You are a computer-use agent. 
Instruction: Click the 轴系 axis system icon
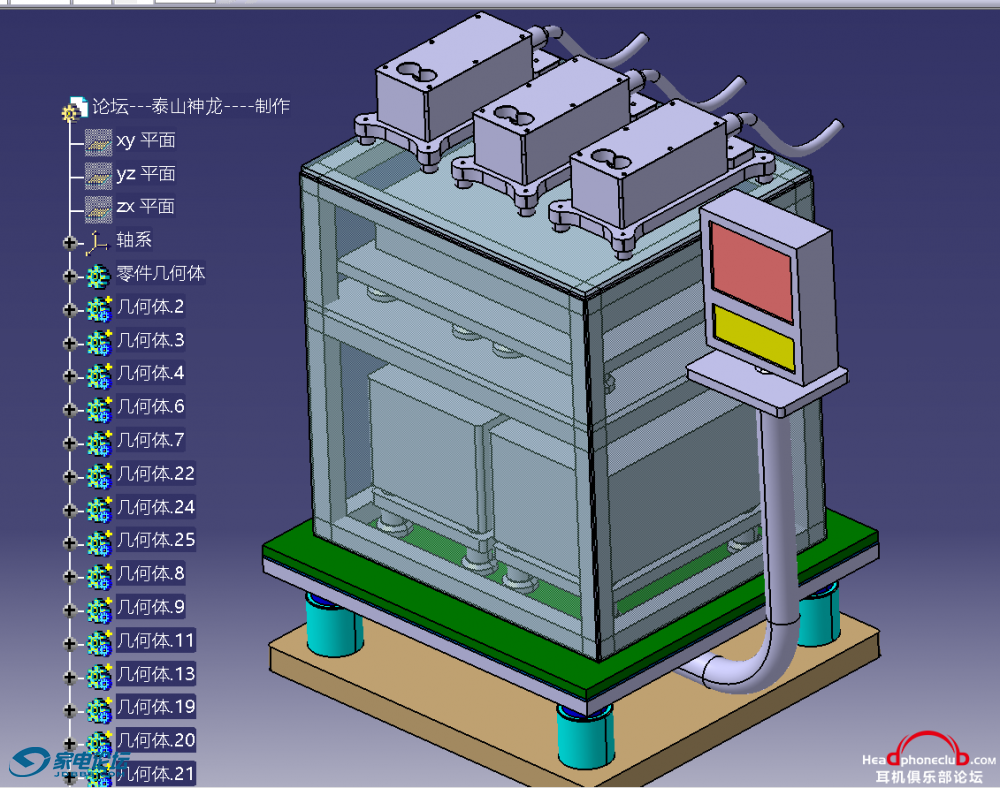[x=98, y=241]
